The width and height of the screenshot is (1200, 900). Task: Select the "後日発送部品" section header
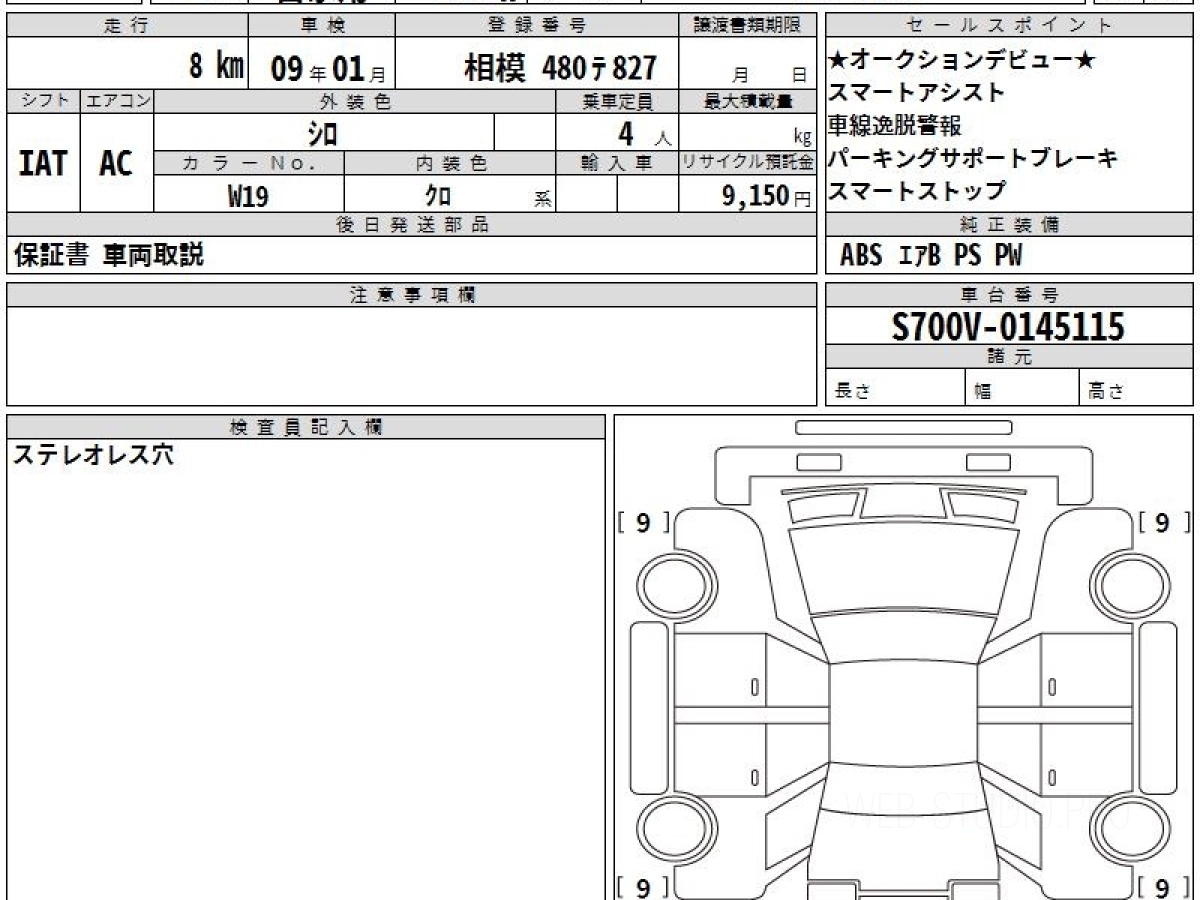pos(412,225)
